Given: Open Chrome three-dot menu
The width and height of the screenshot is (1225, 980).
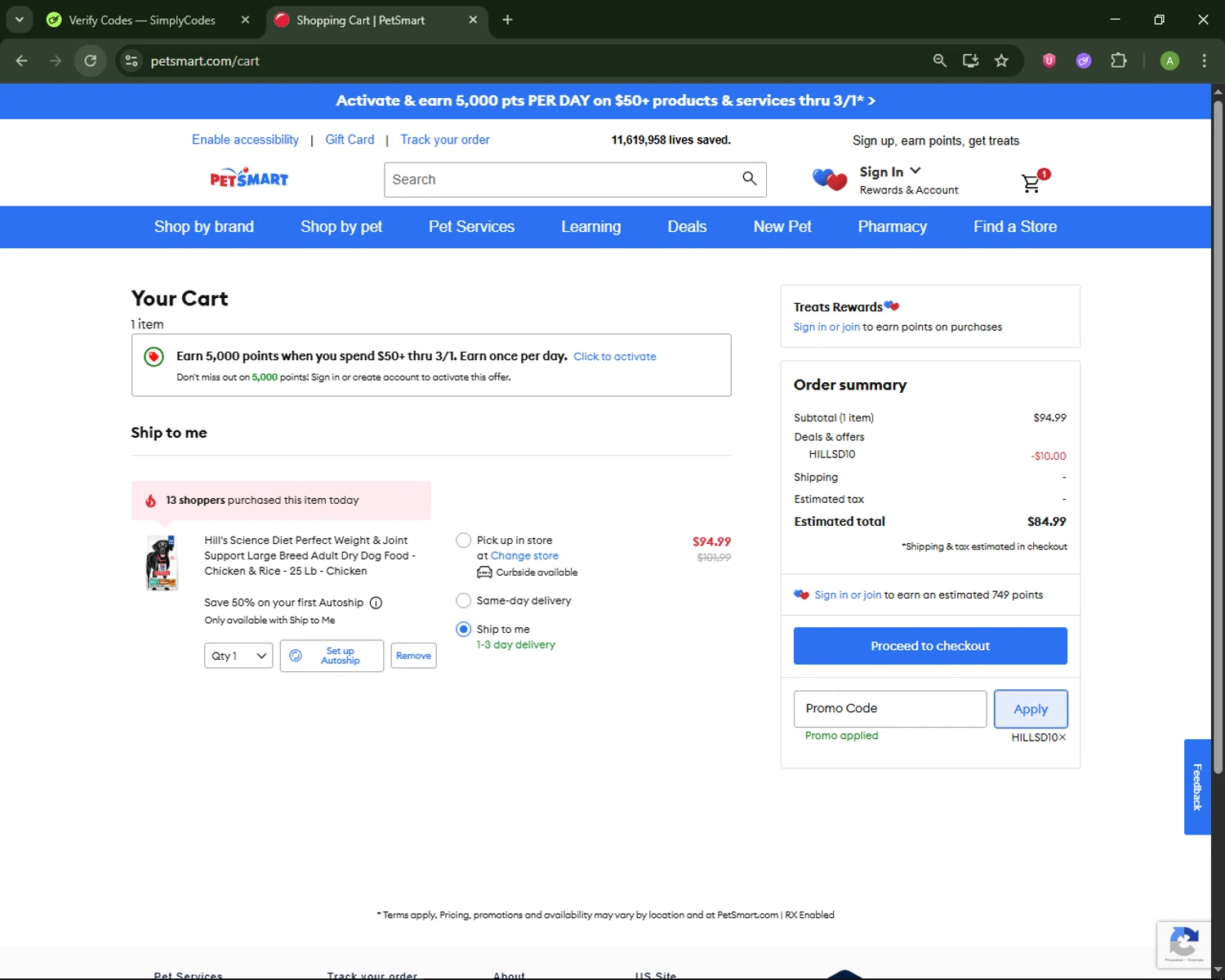Looking at the screenshot, I should 1204,60.
